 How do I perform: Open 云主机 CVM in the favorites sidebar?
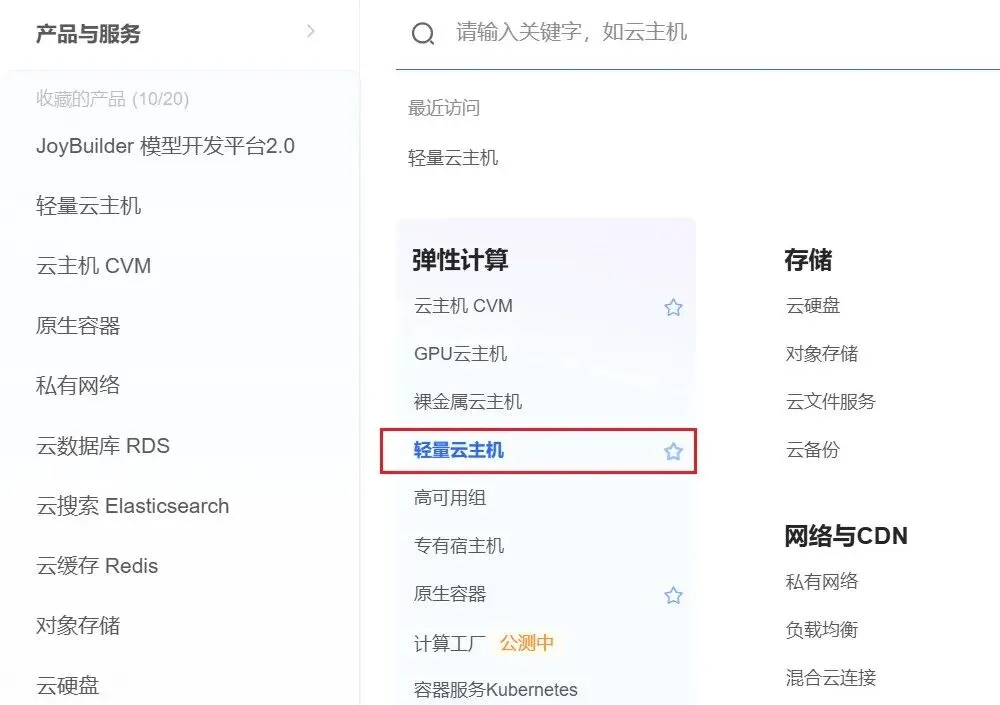tap(93, 266)
